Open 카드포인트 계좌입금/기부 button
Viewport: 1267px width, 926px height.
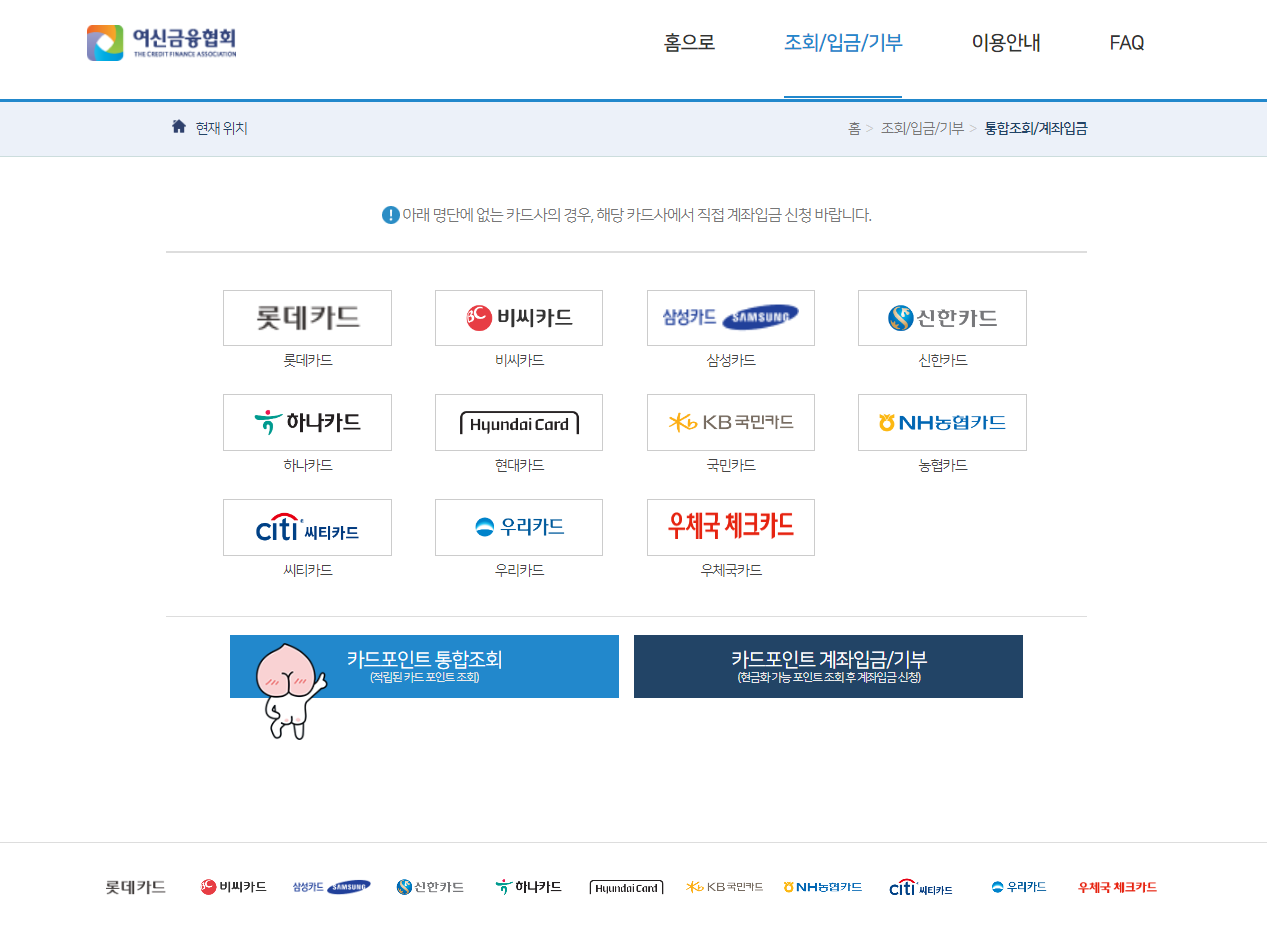[828, 666]
